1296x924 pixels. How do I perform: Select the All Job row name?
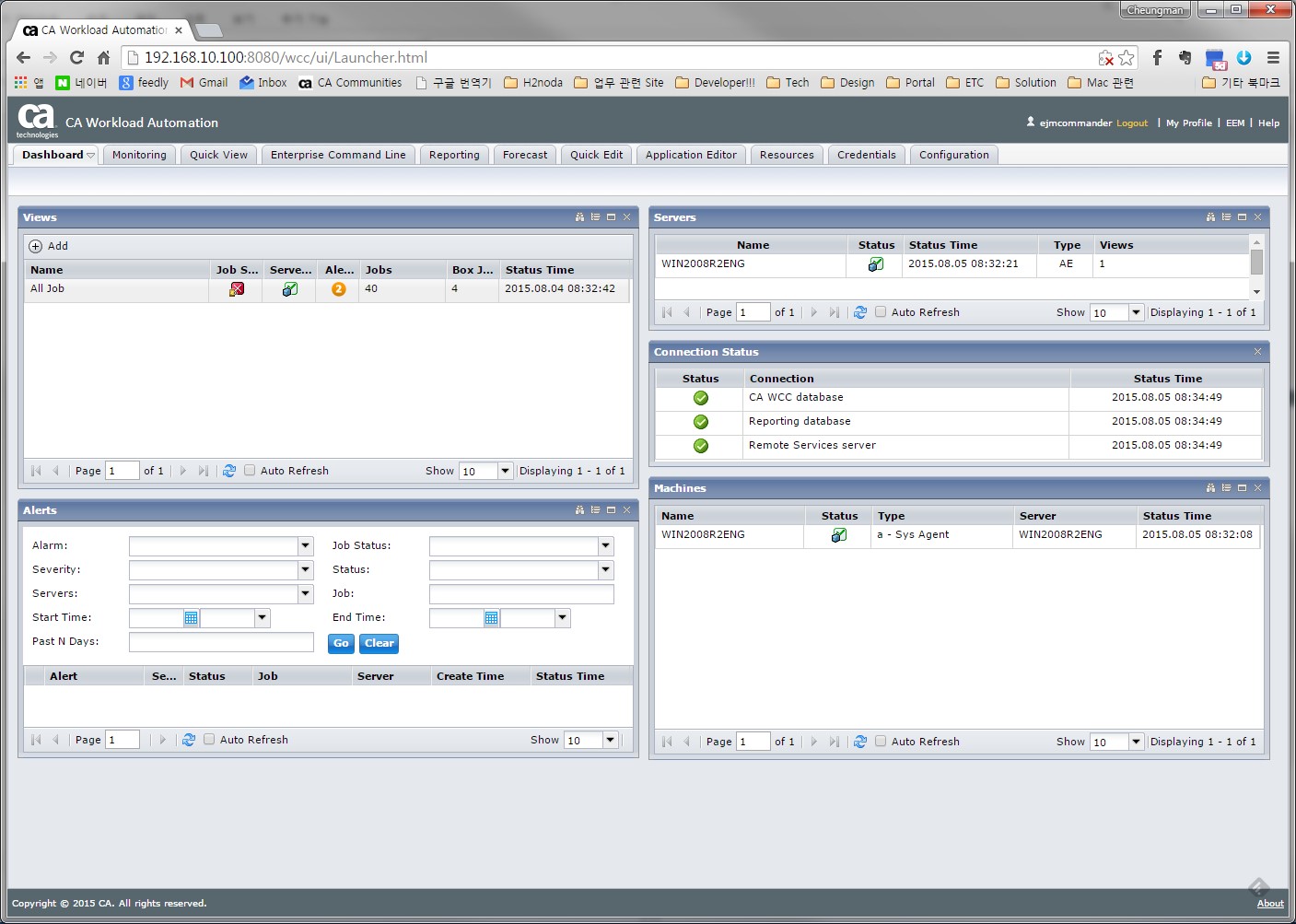coord(47,289)
